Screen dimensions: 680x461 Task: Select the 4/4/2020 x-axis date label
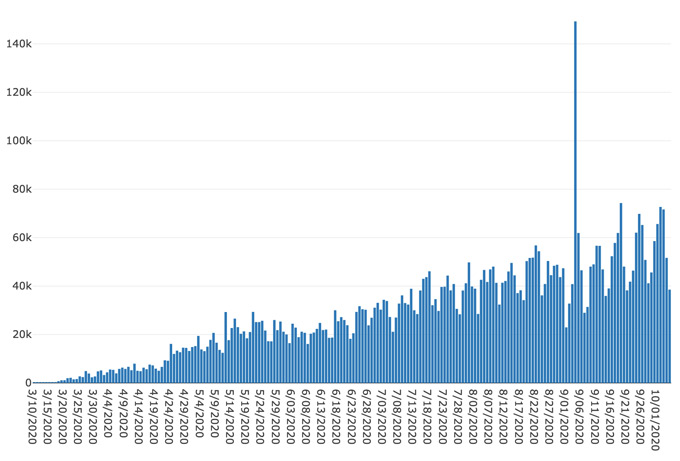108,413
